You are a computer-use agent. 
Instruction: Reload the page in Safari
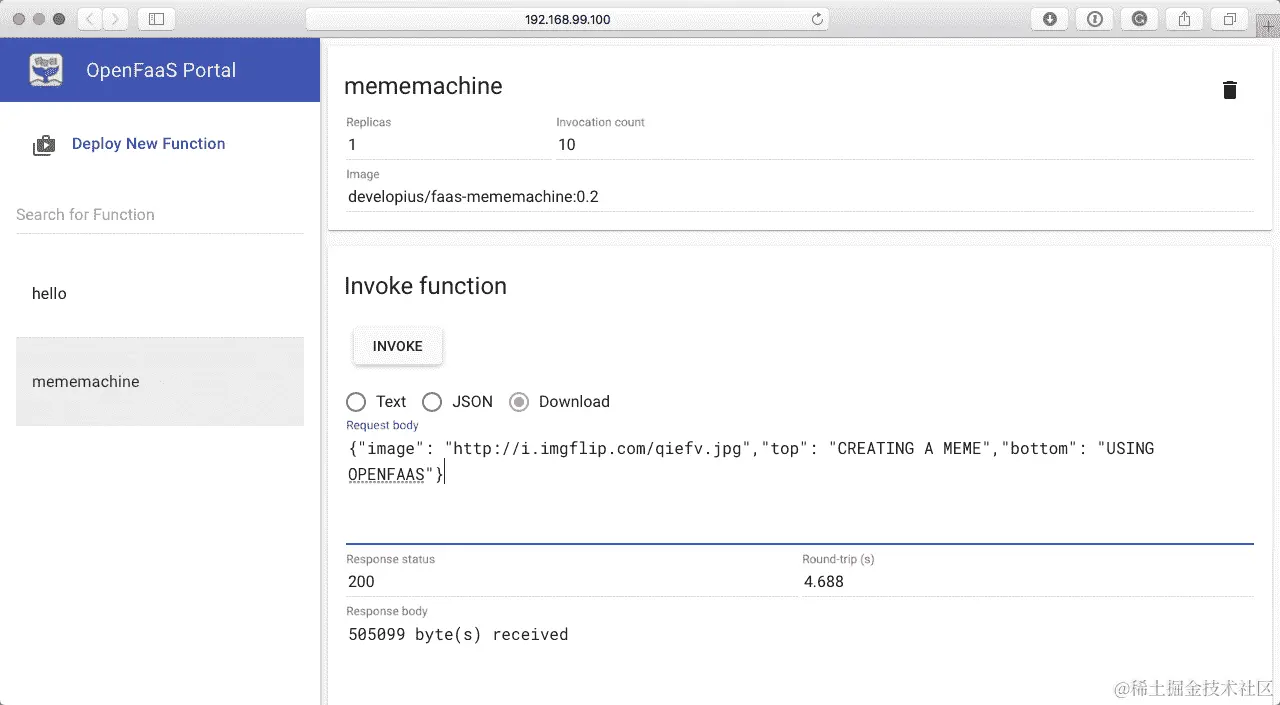pos(817,19)
